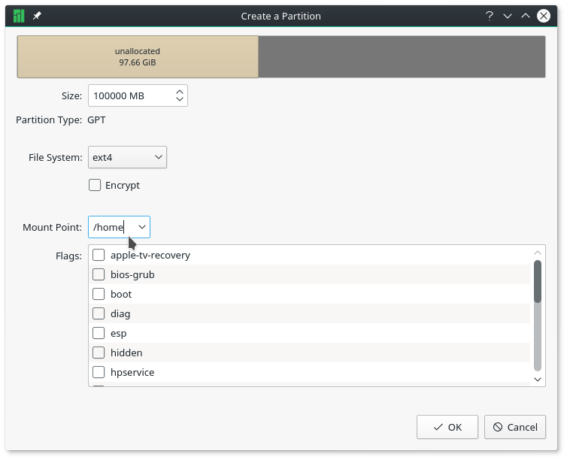This screenshot has width=567, height=460.
Task: Increase partition size with up arrow
Action: coord(179,92)
